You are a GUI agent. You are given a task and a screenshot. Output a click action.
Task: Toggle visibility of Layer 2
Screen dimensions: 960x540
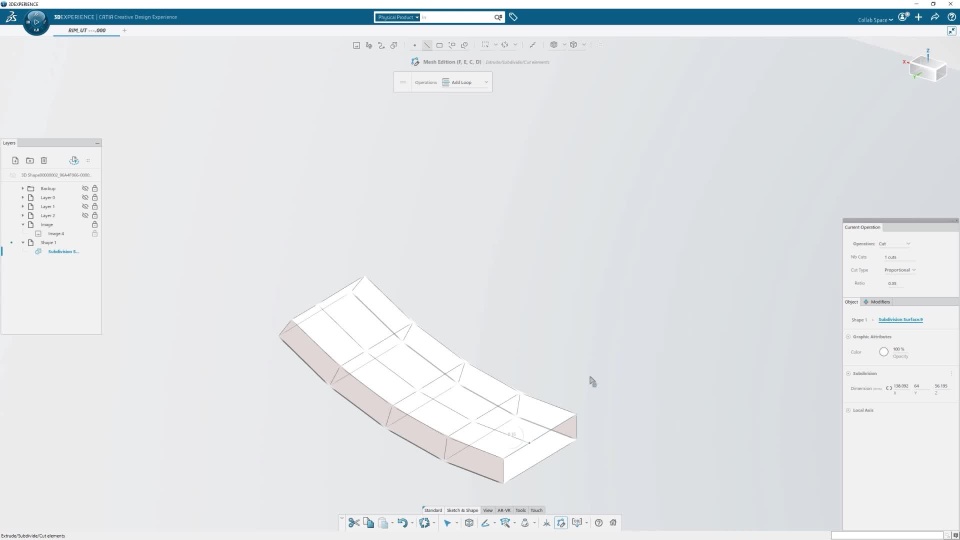85,216
